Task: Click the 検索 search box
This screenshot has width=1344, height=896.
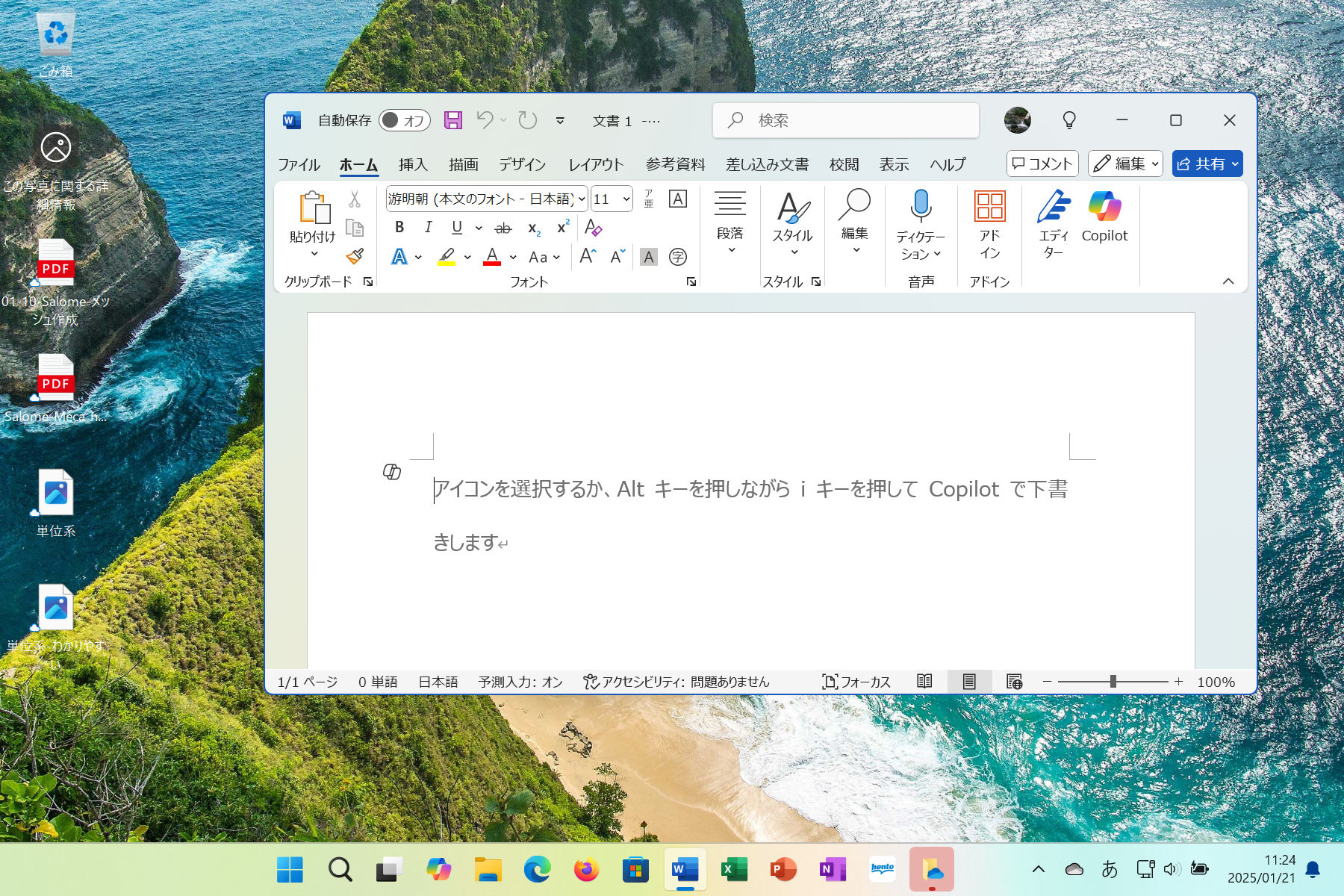Action: [845, 120]
